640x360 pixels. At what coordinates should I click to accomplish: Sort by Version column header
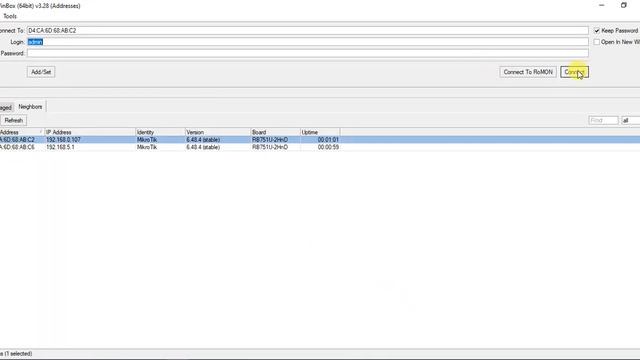click(218, 132)
